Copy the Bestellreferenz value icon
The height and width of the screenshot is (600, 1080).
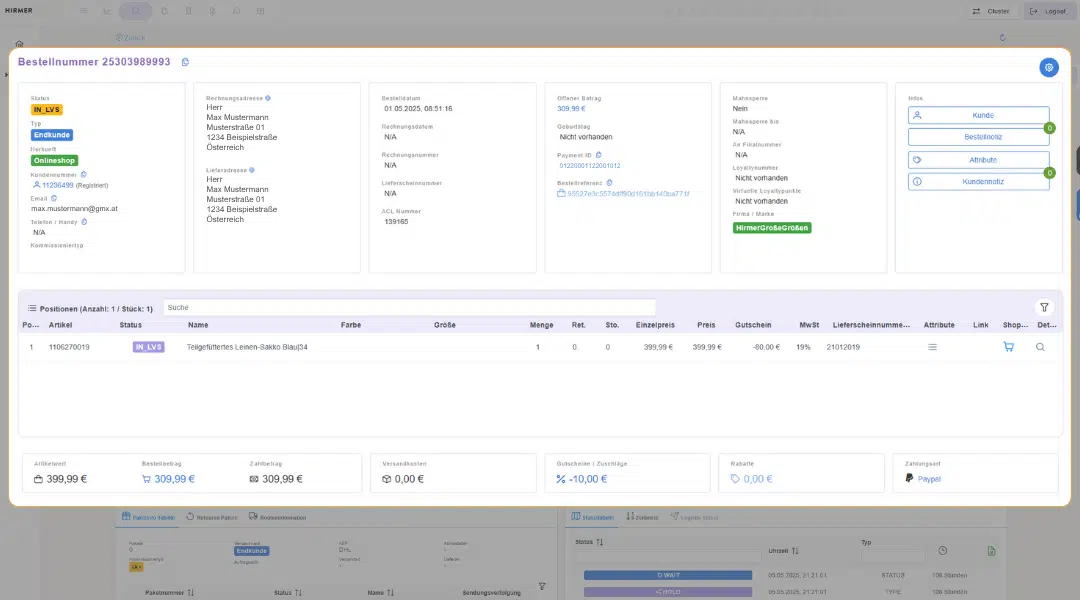(609, 183)
